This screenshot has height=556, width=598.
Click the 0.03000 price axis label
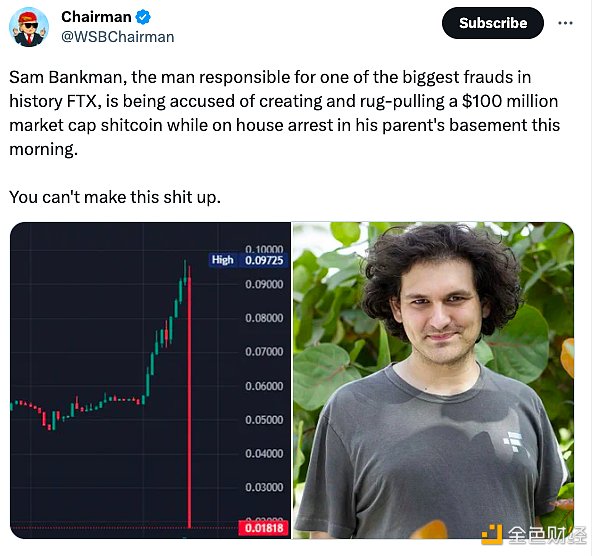[264, 487]
